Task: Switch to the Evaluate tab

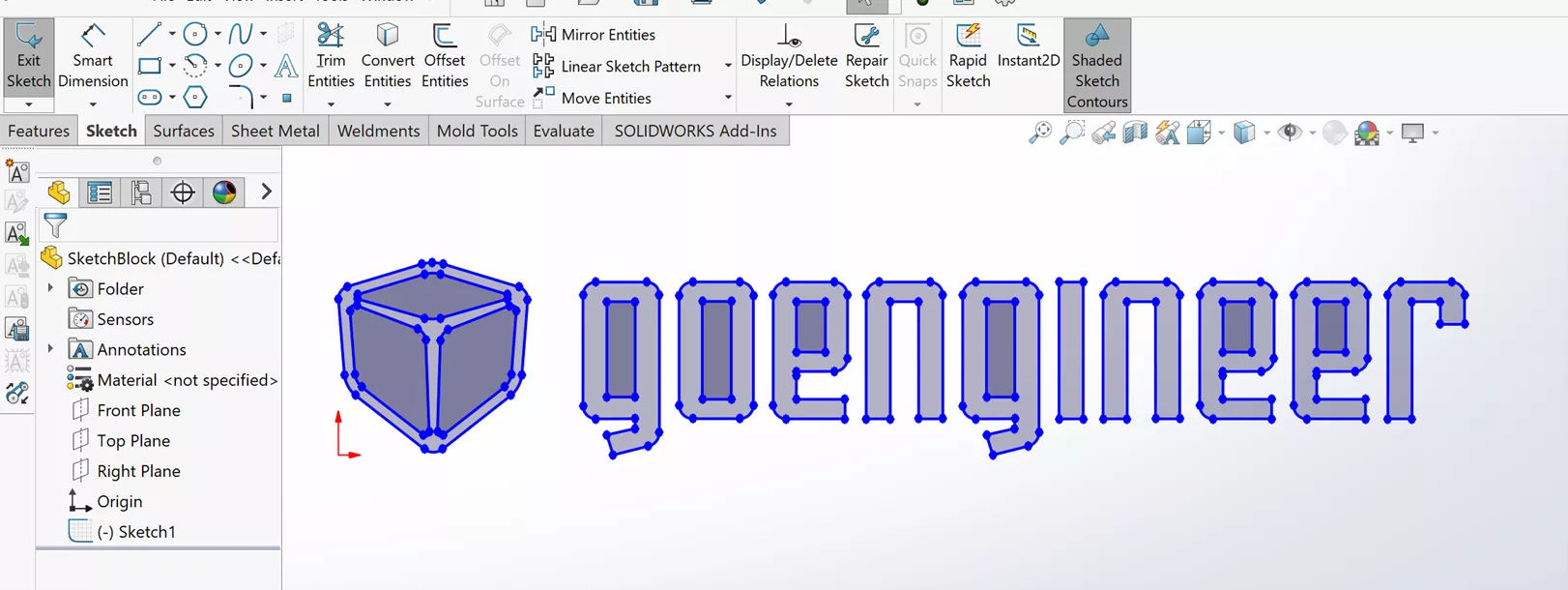Action: click(x=564, y=131)
